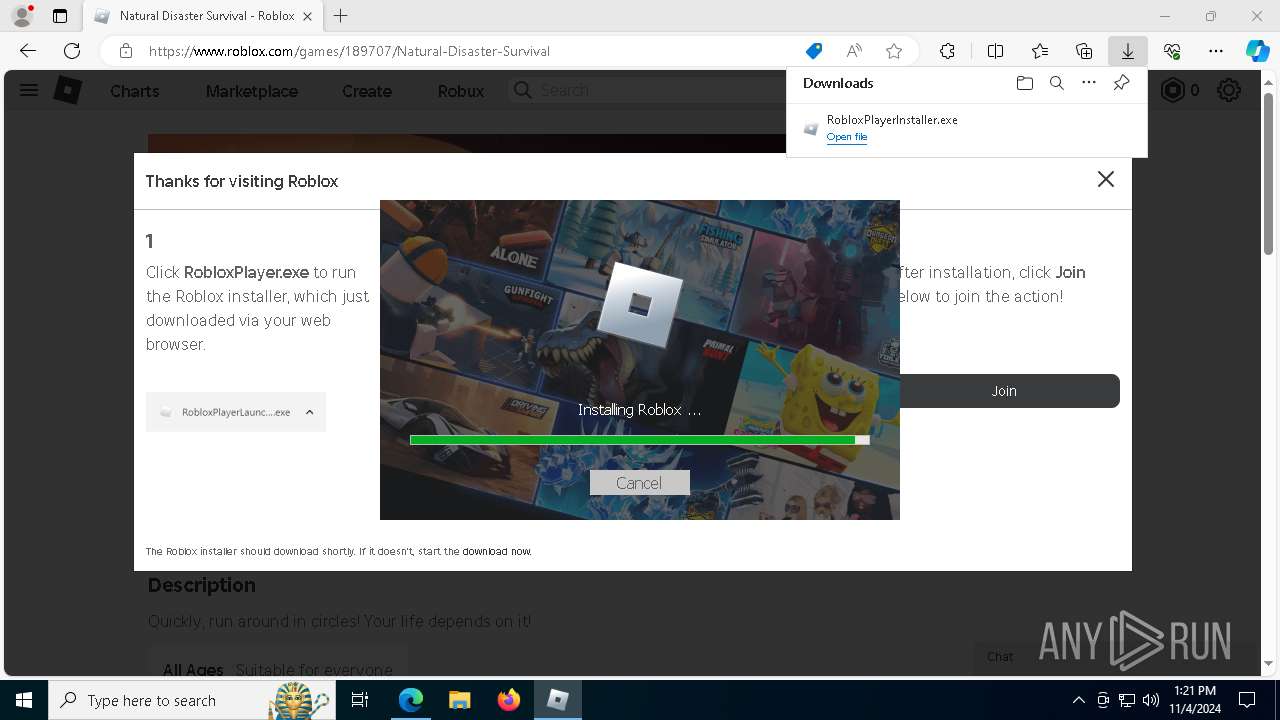Click the browser profile avatar icon
This screenshot has width=1280, height=720.
[x=21, y=16]
